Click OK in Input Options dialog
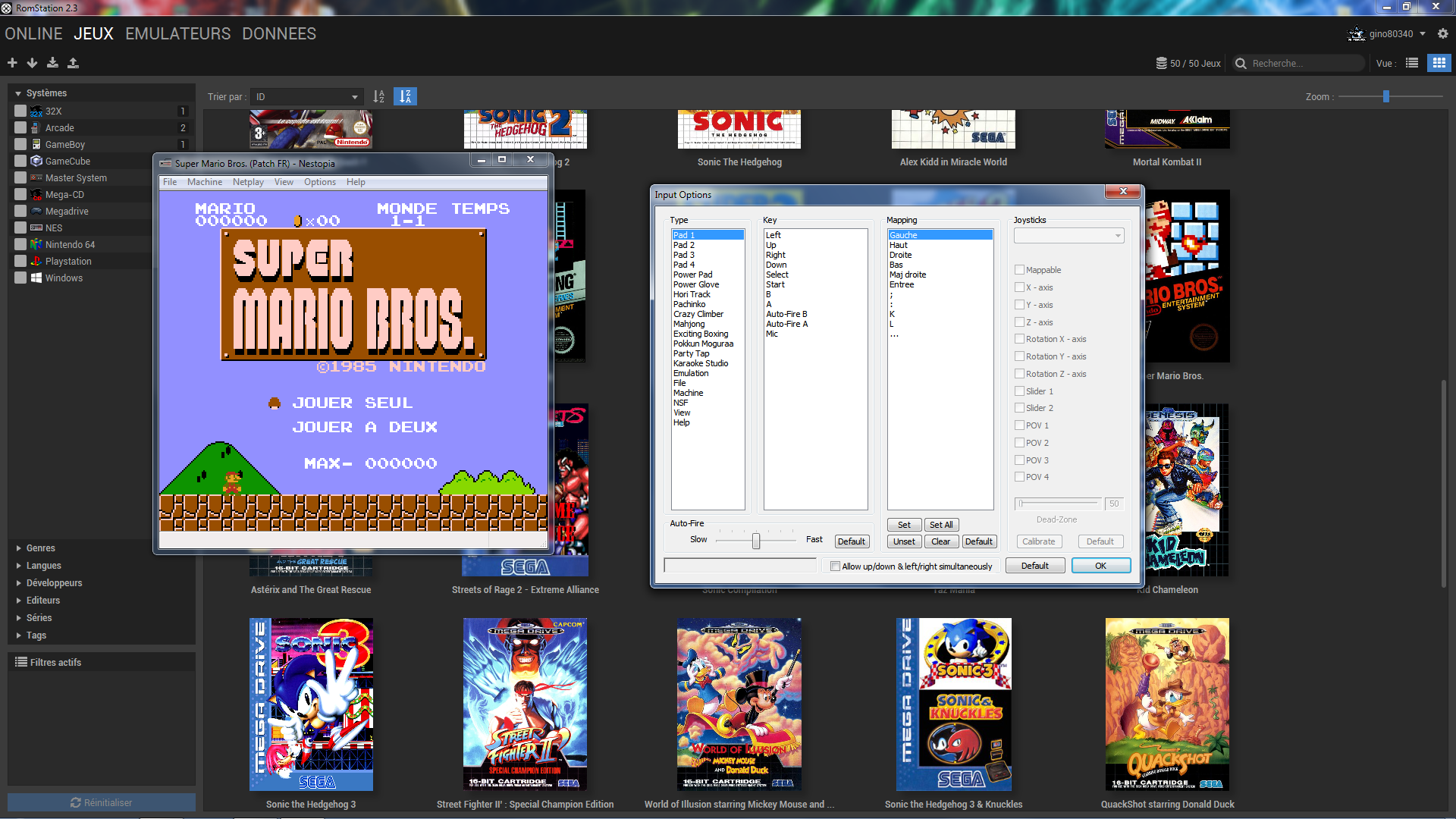The image size is (1456, 819). pyautogui.click(x=1100, y=566)
